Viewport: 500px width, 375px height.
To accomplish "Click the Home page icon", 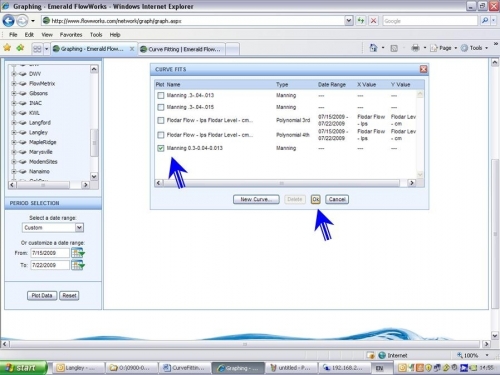I will 373,48.
